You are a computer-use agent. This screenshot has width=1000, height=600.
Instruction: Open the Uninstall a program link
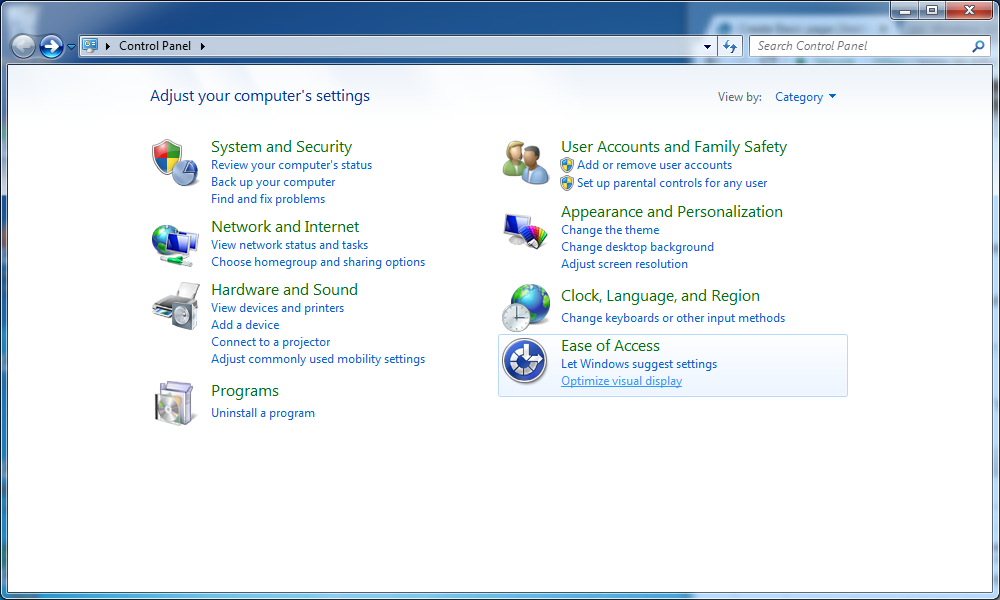263,413
